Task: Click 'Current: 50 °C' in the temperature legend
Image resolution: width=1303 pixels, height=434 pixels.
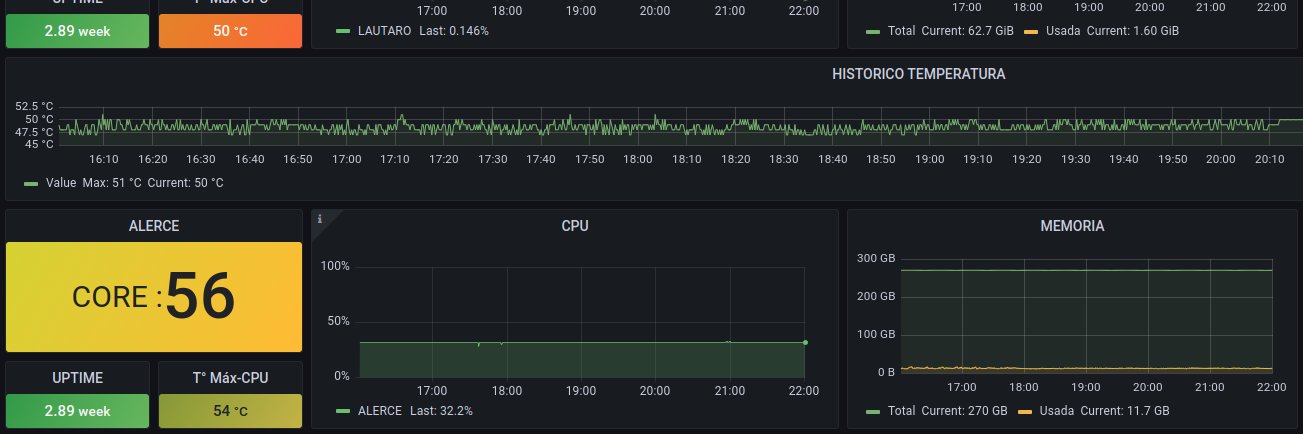Action: (186, 183)
